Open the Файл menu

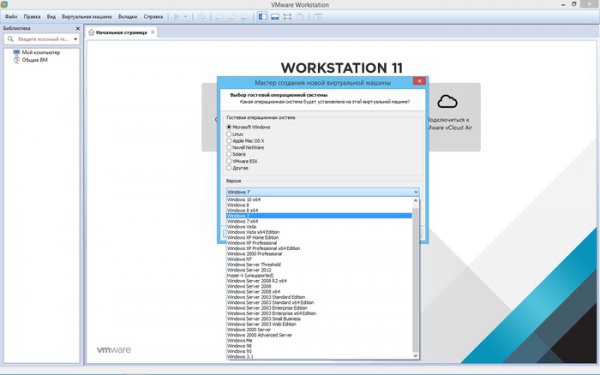(11, 16)
